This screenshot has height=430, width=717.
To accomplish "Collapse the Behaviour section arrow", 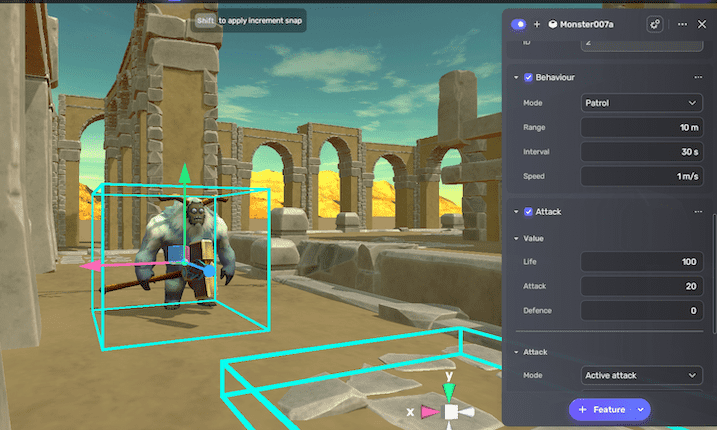I will coord(517,77).
